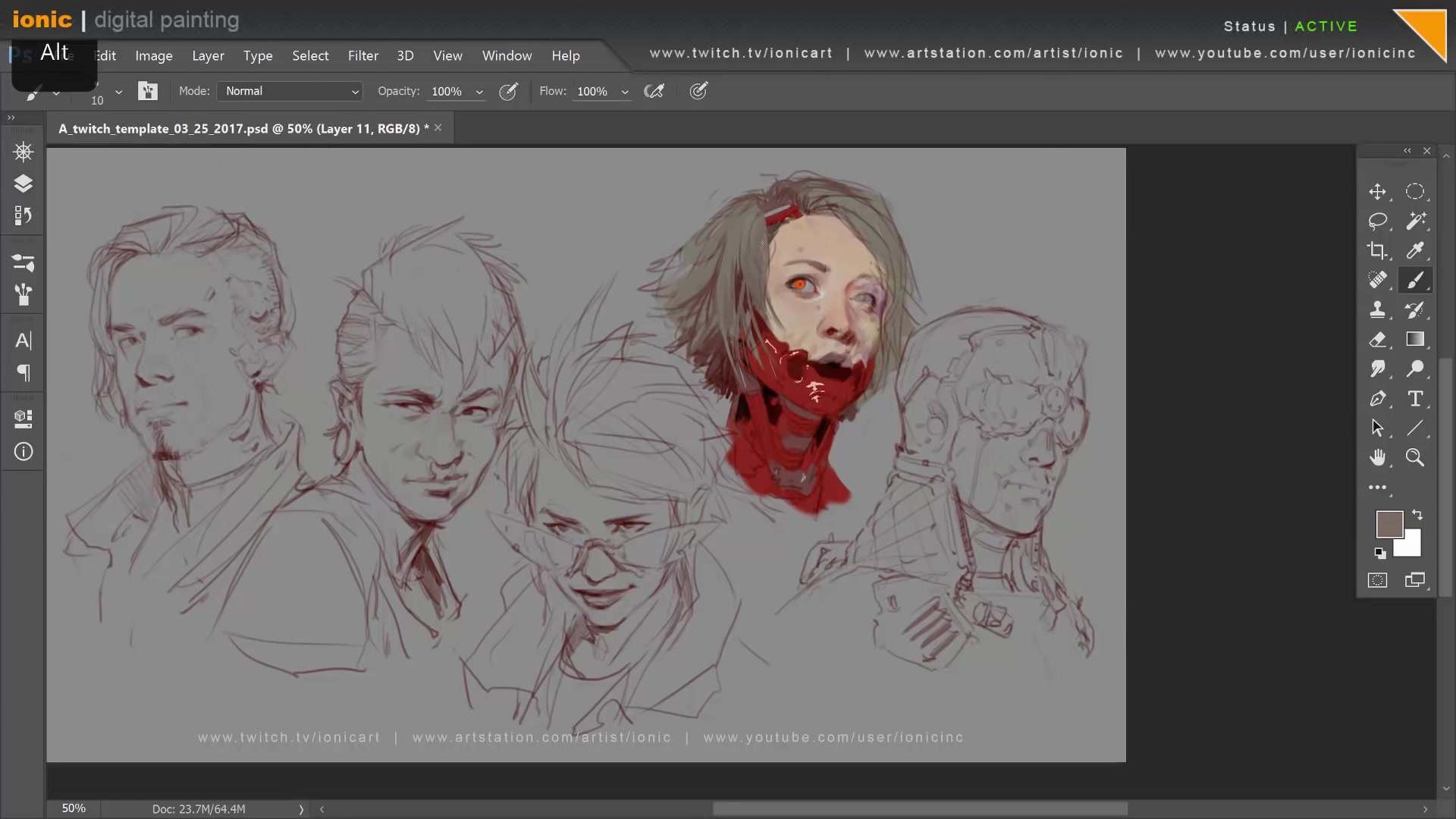
Task: Click the horizontal scrollbar thumb
Action: pyautogui.click(x=920, y=809)
